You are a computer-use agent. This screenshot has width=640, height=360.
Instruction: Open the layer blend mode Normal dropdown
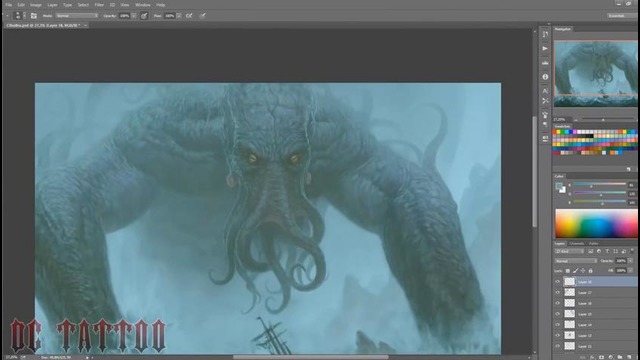[576, 260]
